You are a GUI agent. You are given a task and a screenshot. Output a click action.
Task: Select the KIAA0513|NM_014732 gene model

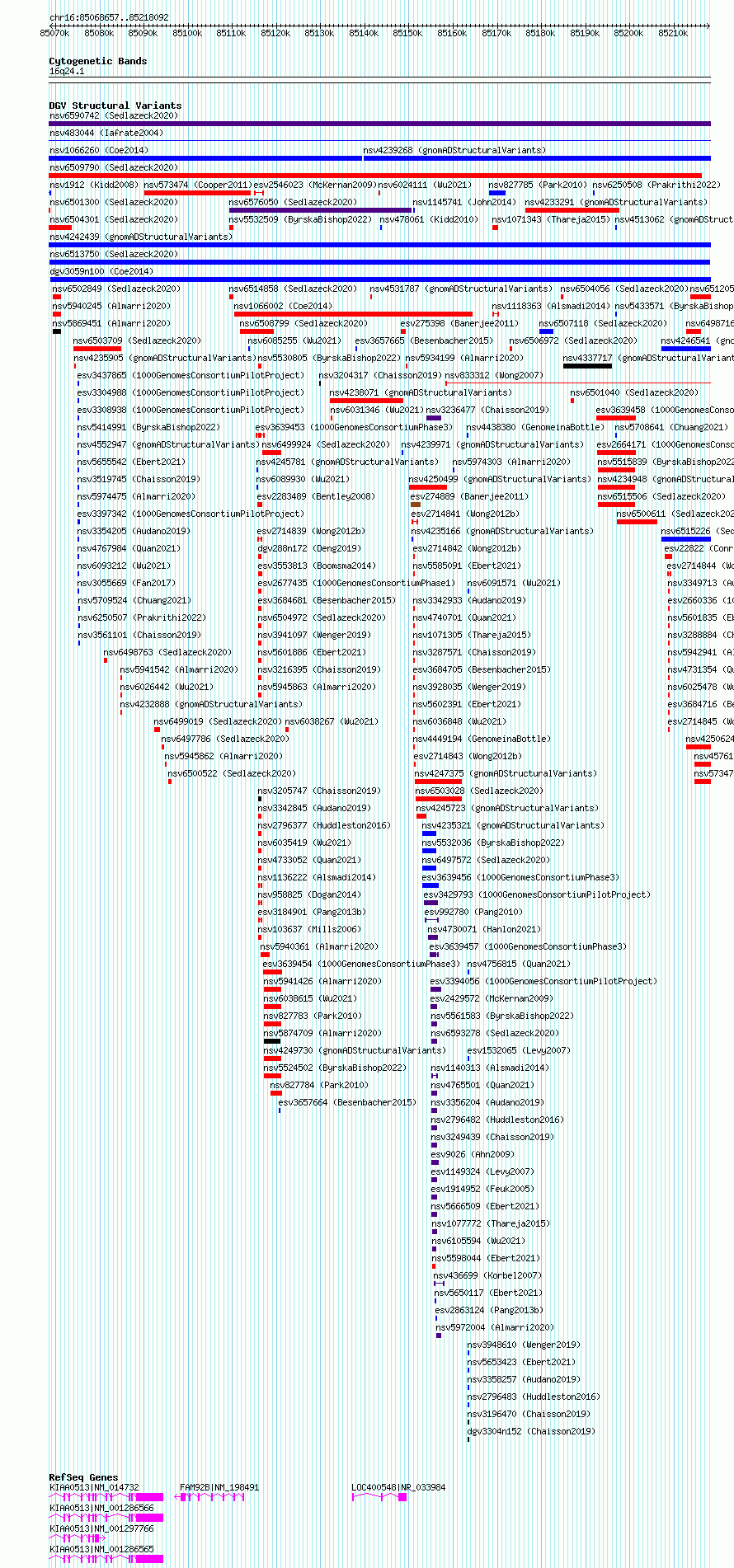pos(106,1496)
